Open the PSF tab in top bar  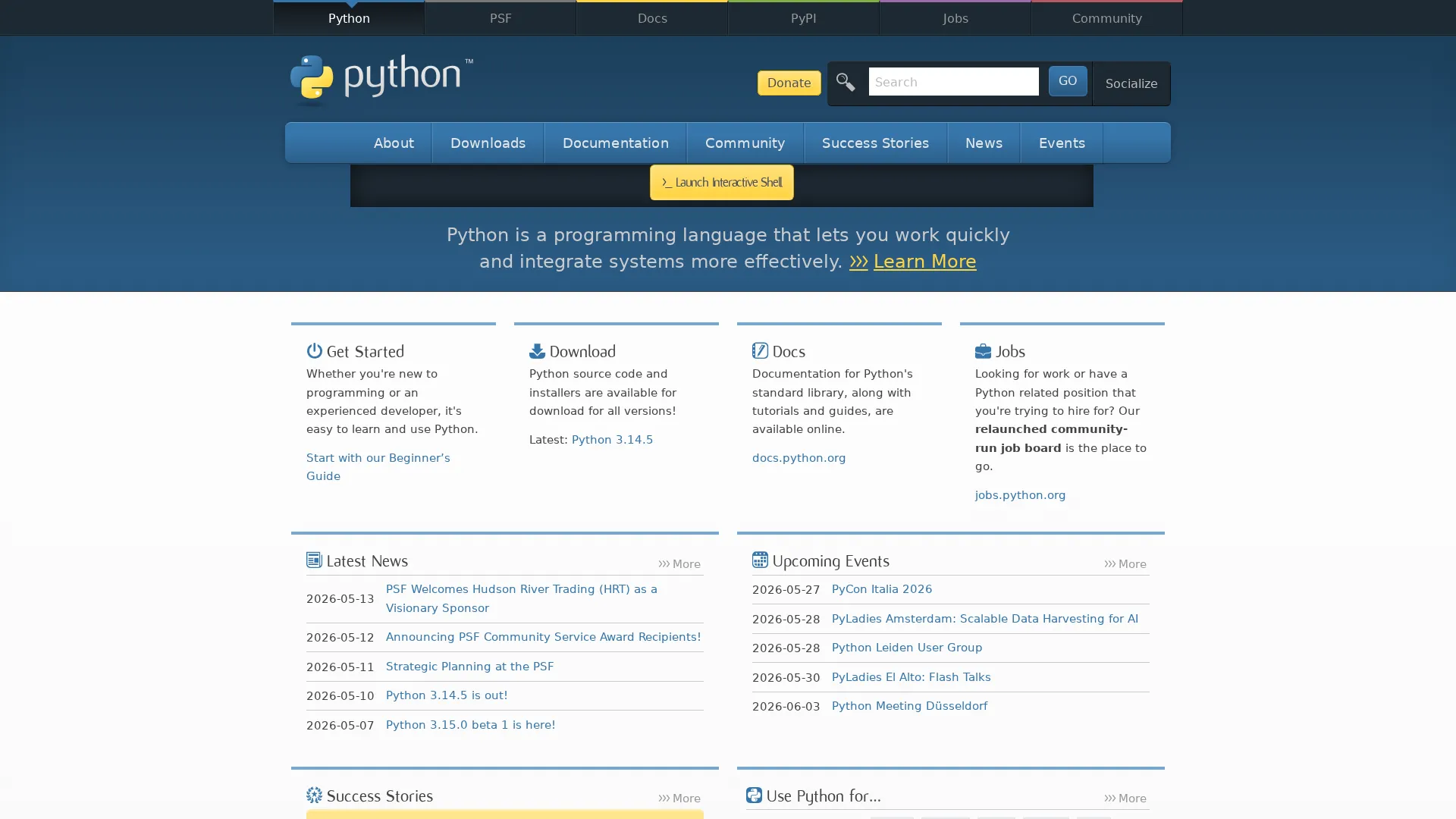tap(500, 18)
